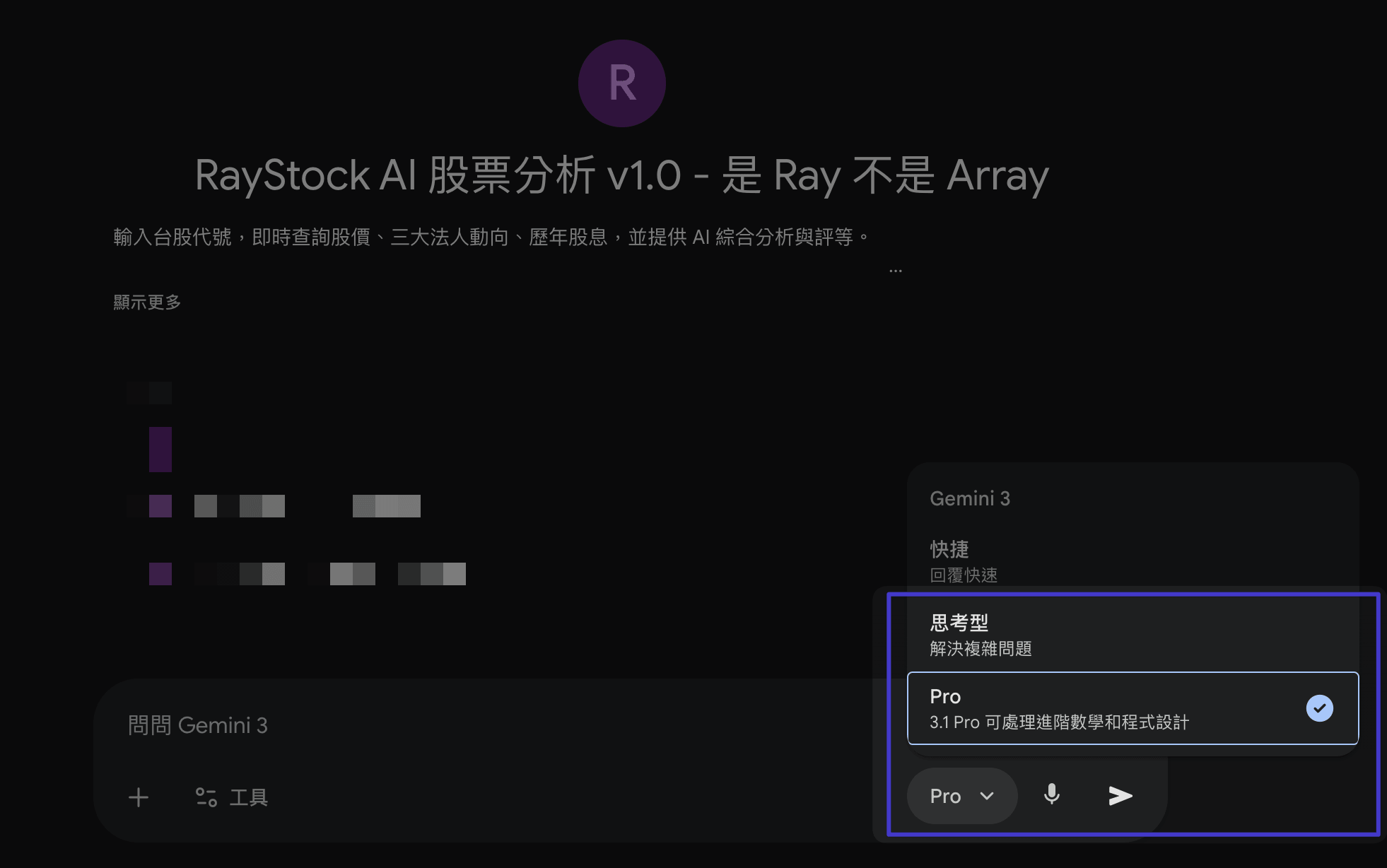Expand the Pro selector near the microphone
This screenshot has width=1387, height=868.
pyautogui.click(x=961, y=796)
